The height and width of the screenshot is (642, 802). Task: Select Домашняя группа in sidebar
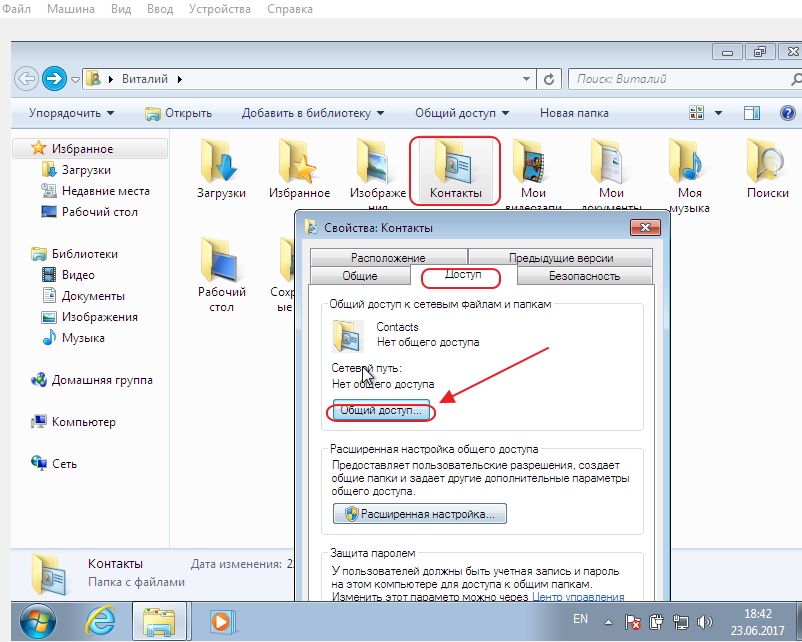92,380
